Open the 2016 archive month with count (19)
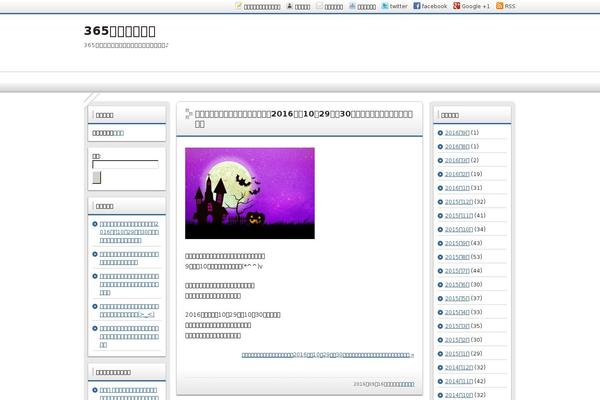This screenshot has width=600, height=400. coord(457,174)
